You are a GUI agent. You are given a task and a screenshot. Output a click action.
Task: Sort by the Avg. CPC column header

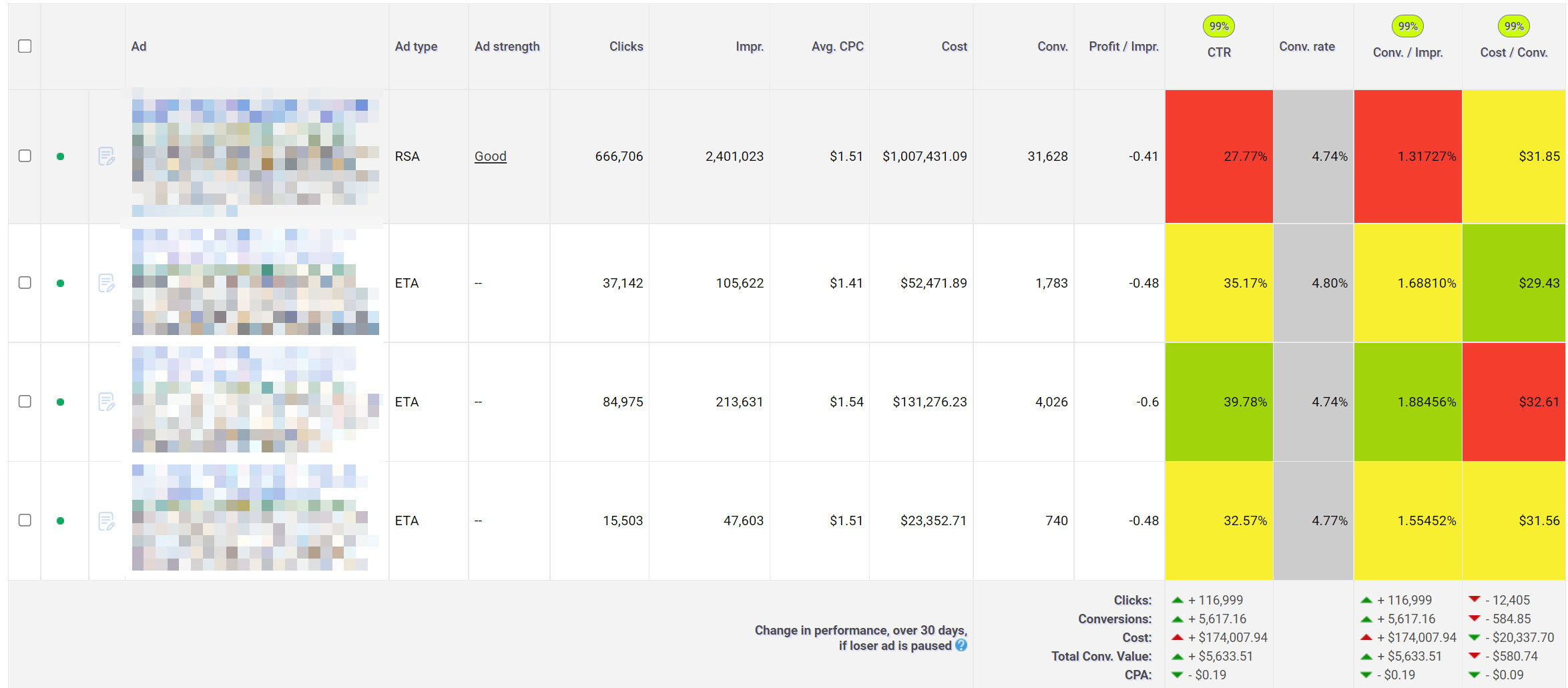tap(837, 47)
